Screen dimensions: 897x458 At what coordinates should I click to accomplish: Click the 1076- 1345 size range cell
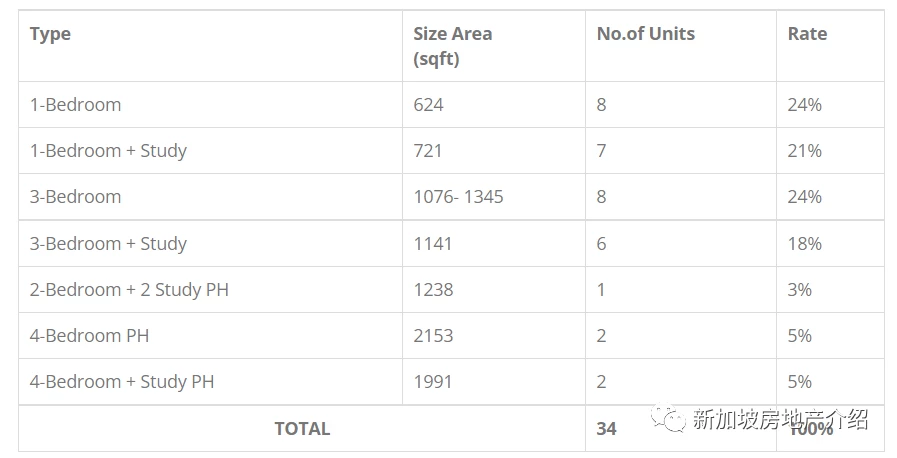(458, 197)
